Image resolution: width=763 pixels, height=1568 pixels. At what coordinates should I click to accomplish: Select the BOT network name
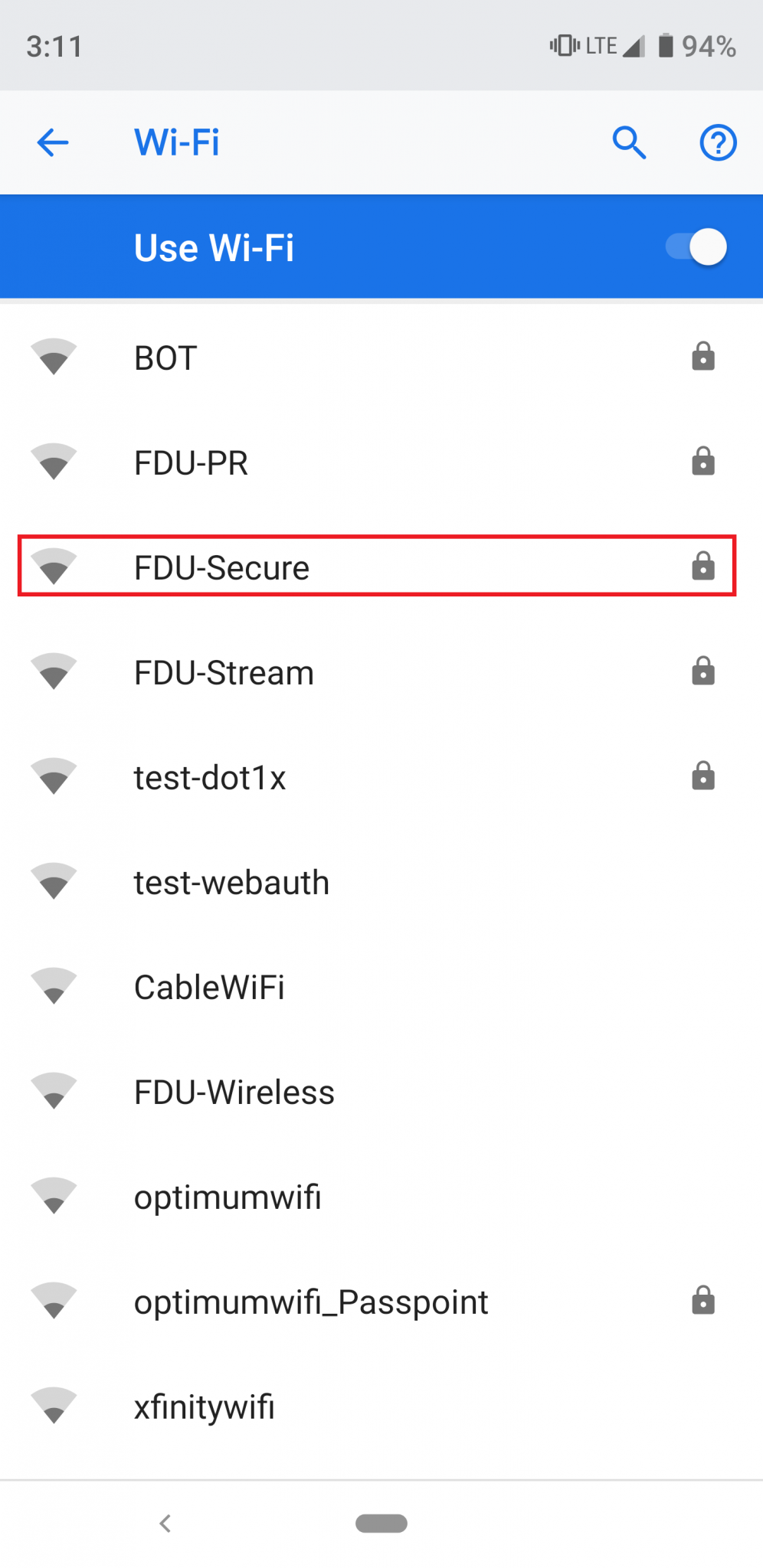click(165, 358)
